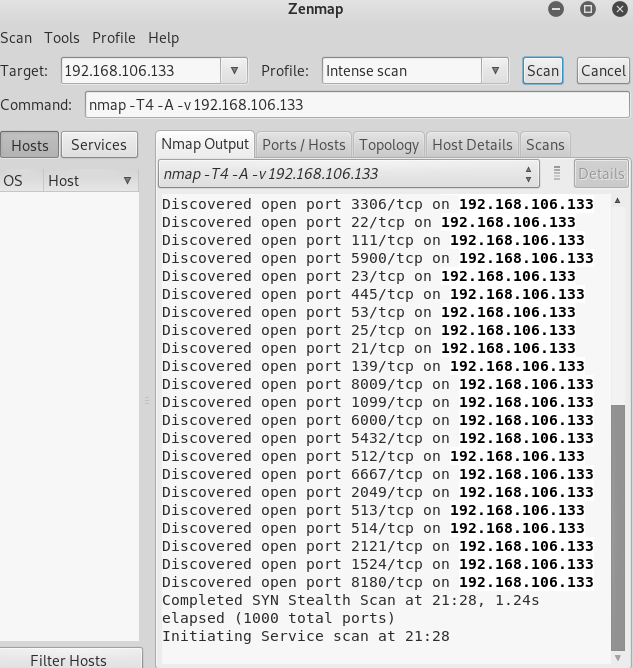Switch to the Topology tab

click(x=389, y=145)
